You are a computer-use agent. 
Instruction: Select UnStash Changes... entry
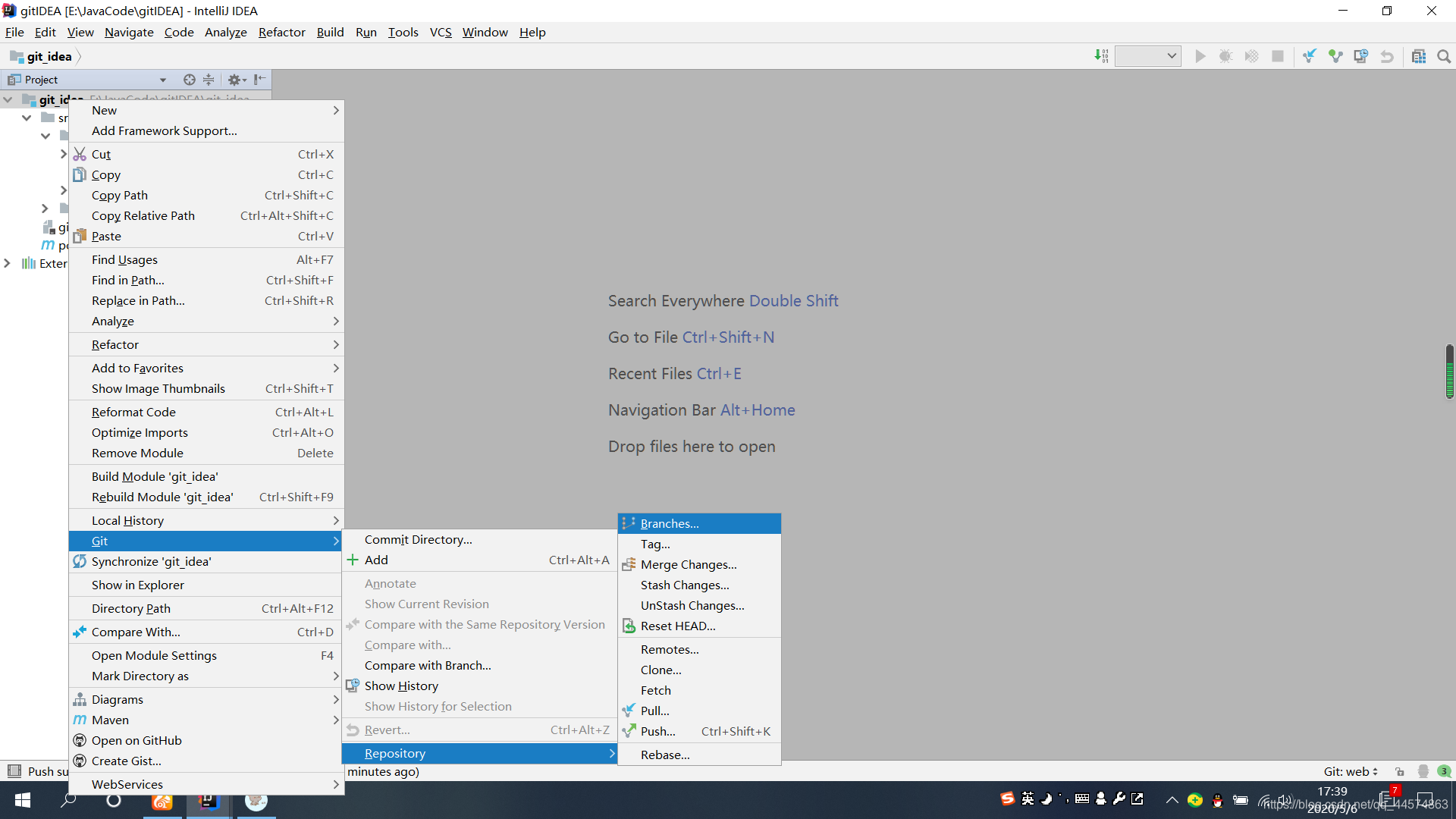point(699,606)
